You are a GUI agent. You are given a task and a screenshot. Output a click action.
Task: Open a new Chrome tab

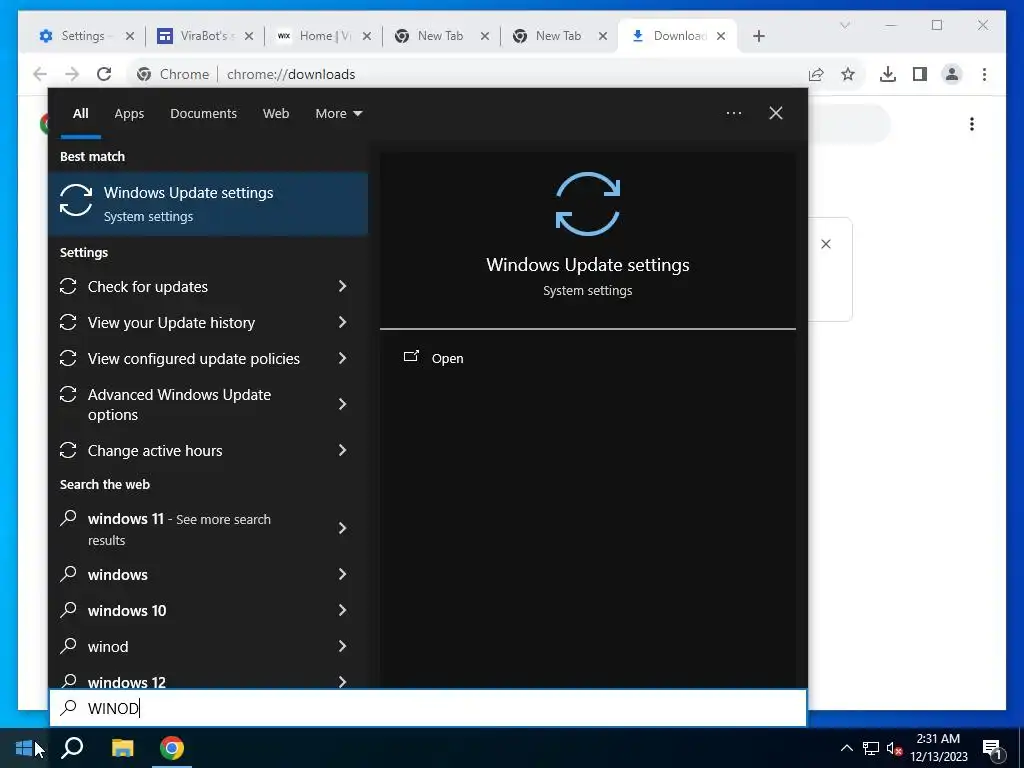pos(758,36)
